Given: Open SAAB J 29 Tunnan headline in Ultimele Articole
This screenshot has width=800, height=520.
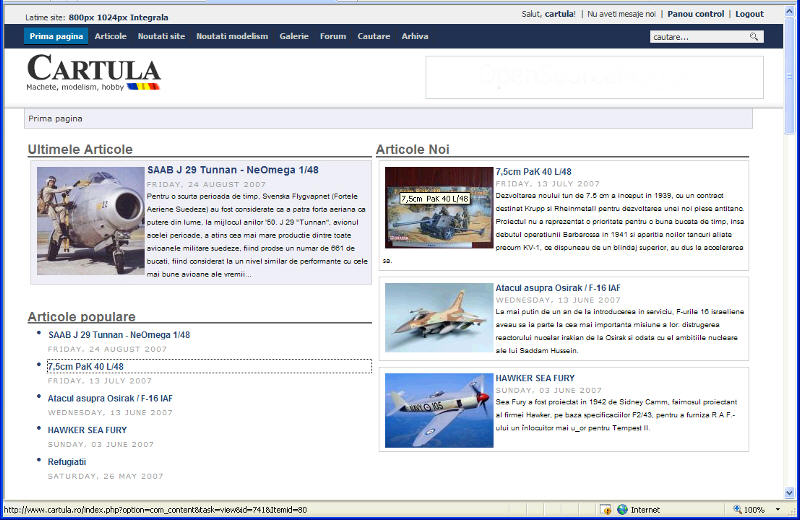Looking at the screenshot, I should (233, 170).
